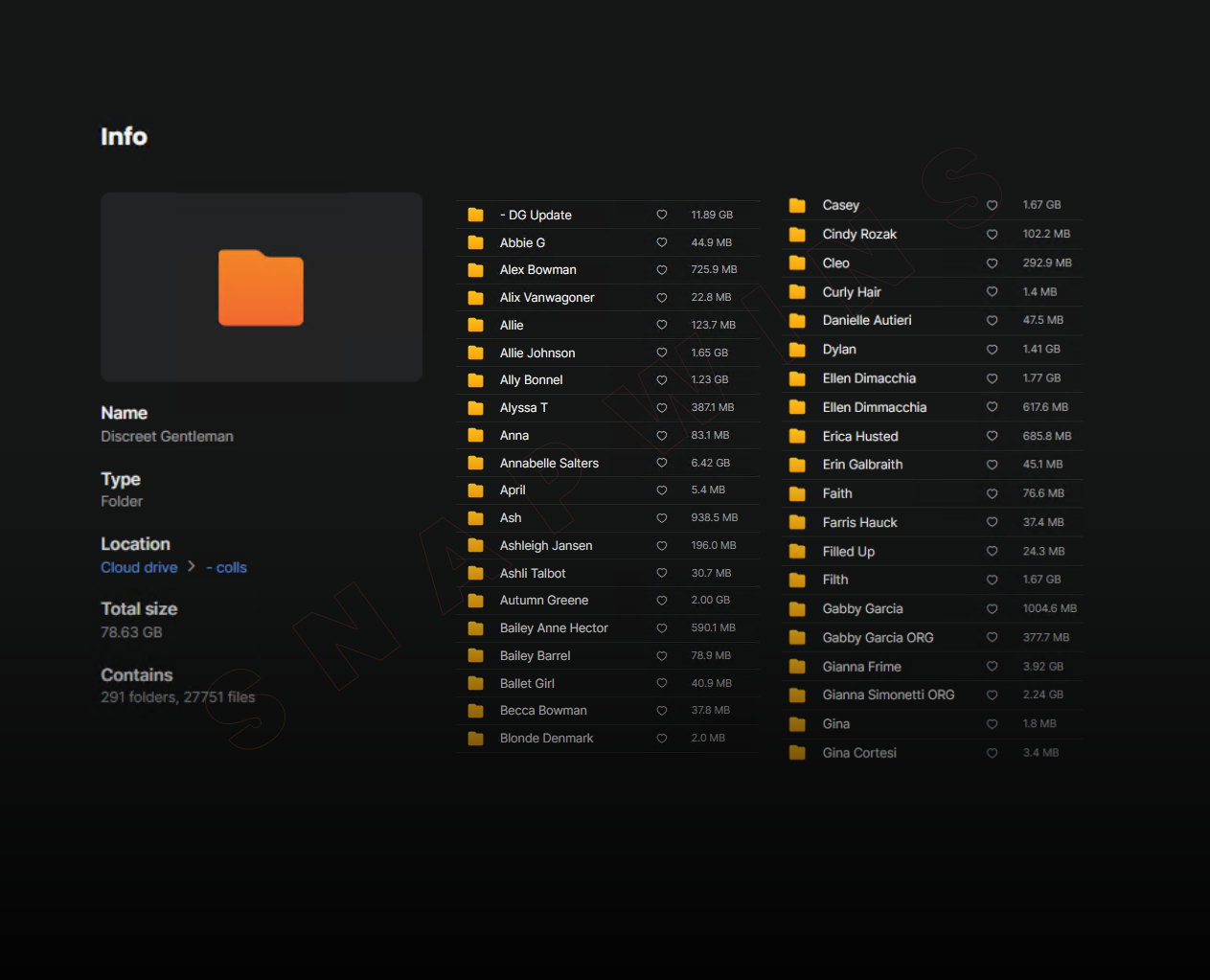Click the folder icon beside Ash
Image resolution: width=1210 pixels, height=980 pixels.
[475, 518]
